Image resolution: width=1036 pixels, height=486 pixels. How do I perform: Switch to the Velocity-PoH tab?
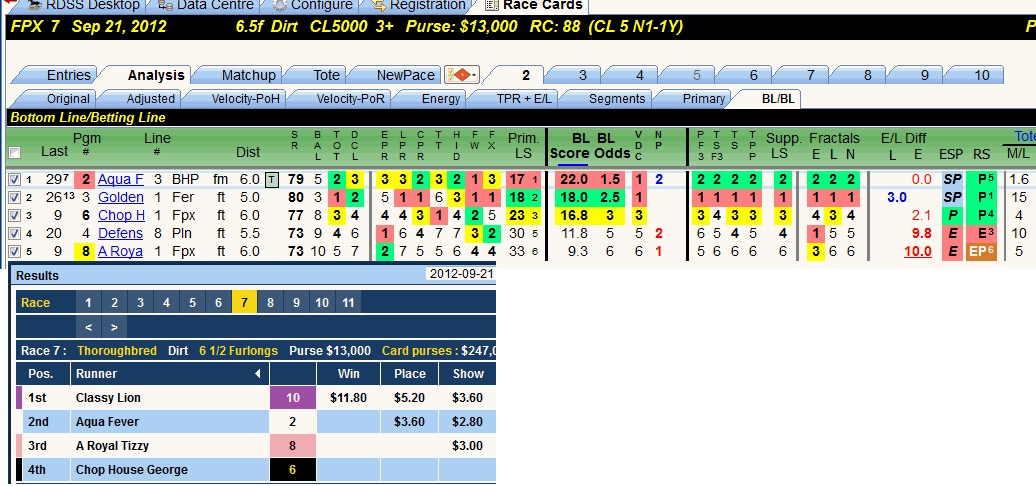click(x=245, y=99)
